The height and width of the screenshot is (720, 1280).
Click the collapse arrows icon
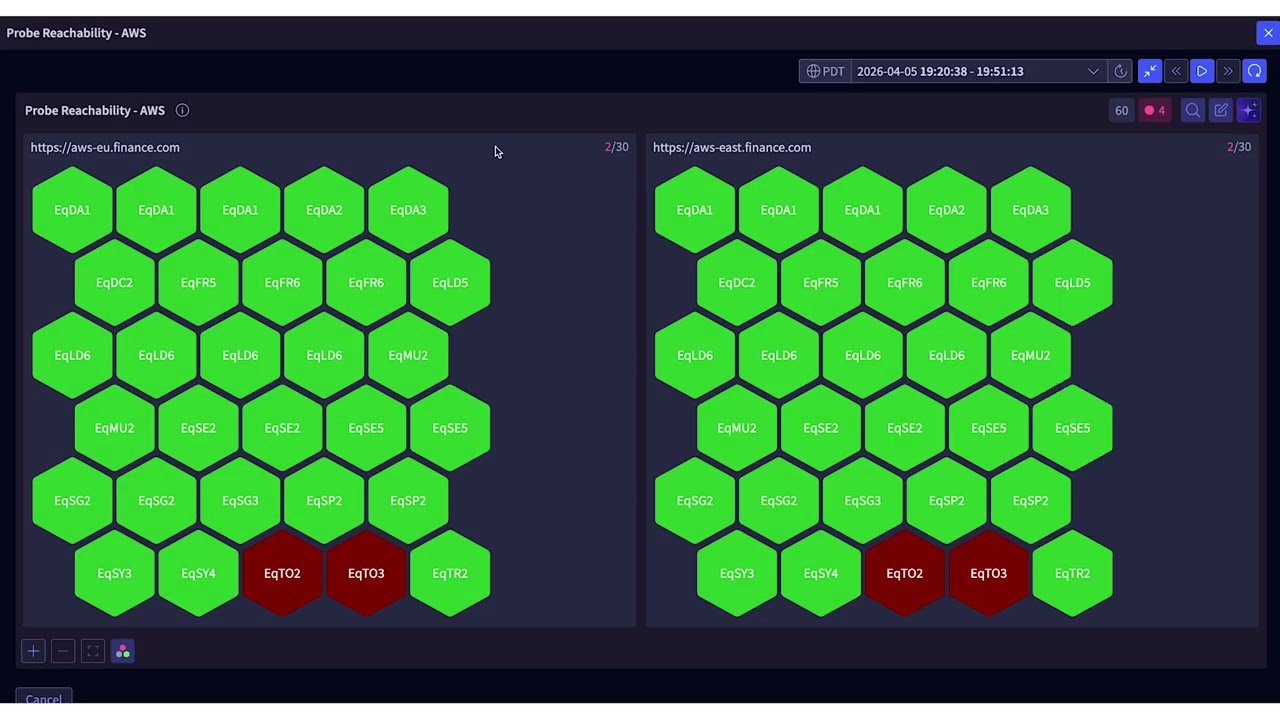(x=1150, y=71)
